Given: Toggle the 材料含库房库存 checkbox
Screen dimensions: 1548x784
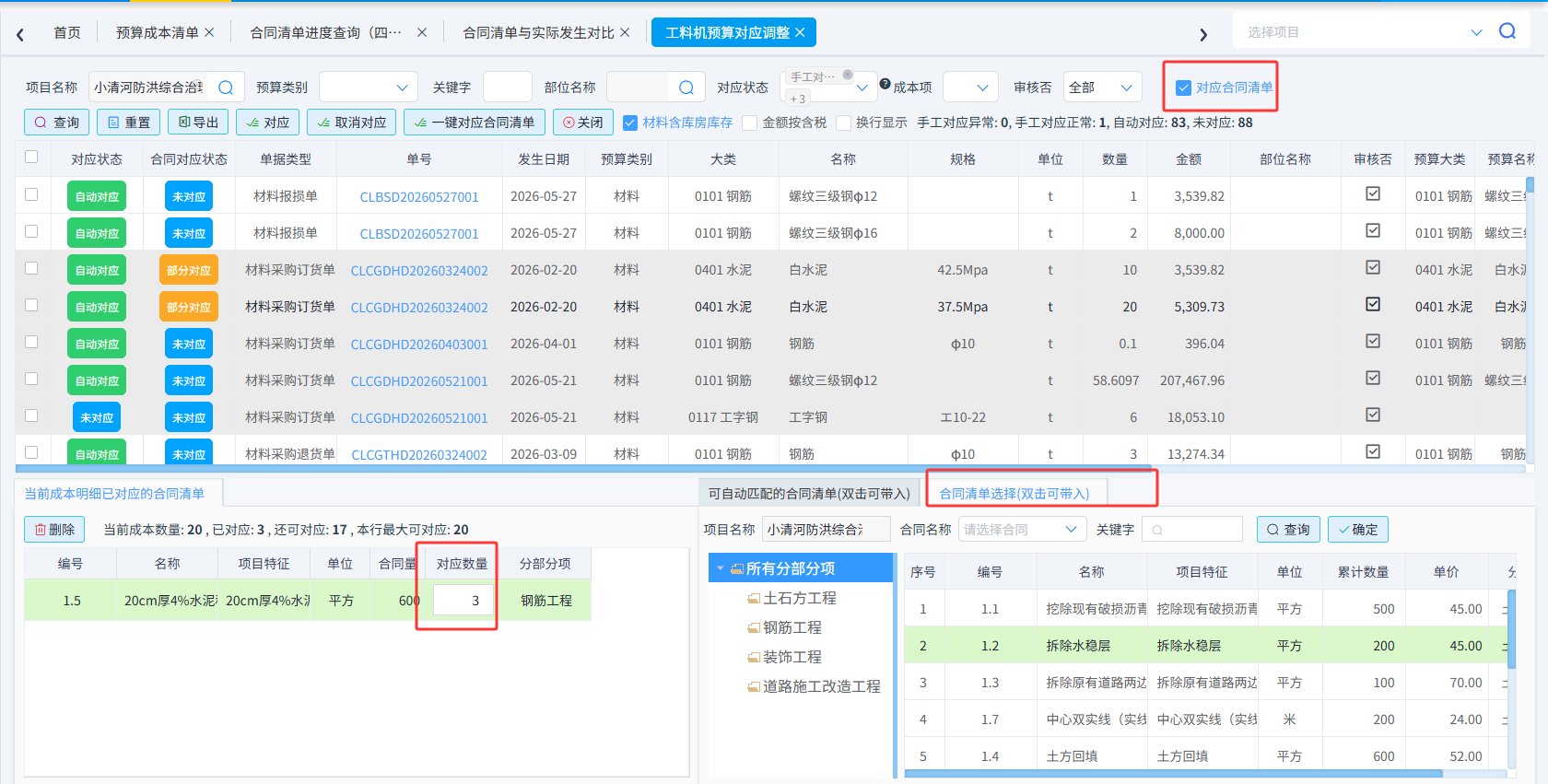Looking at the screenshot, I should pyautogui.click(x=630, y=123).
